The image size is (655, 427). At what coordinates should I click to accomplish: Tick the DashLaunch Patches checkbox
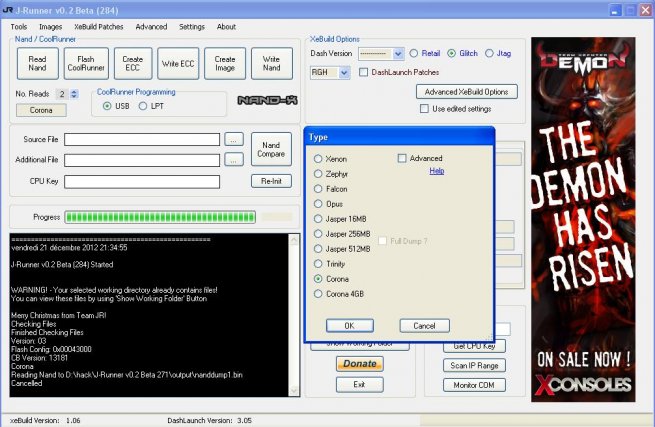tap(364, 73)
